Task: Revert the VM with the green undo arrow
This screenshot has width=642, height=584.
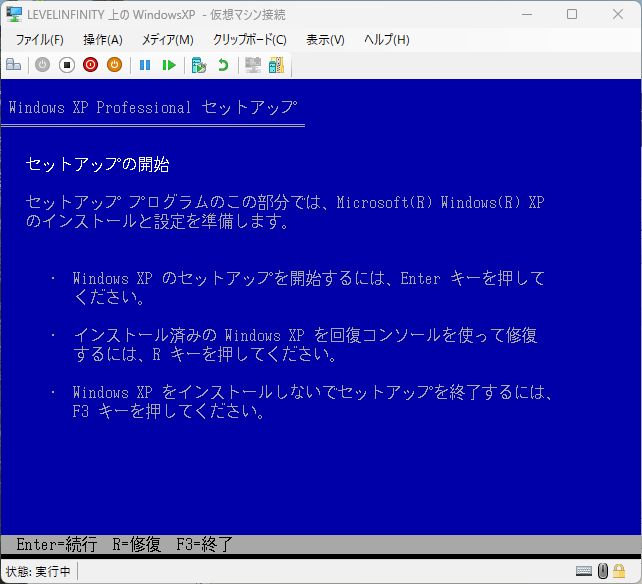Action: (223, 65)
